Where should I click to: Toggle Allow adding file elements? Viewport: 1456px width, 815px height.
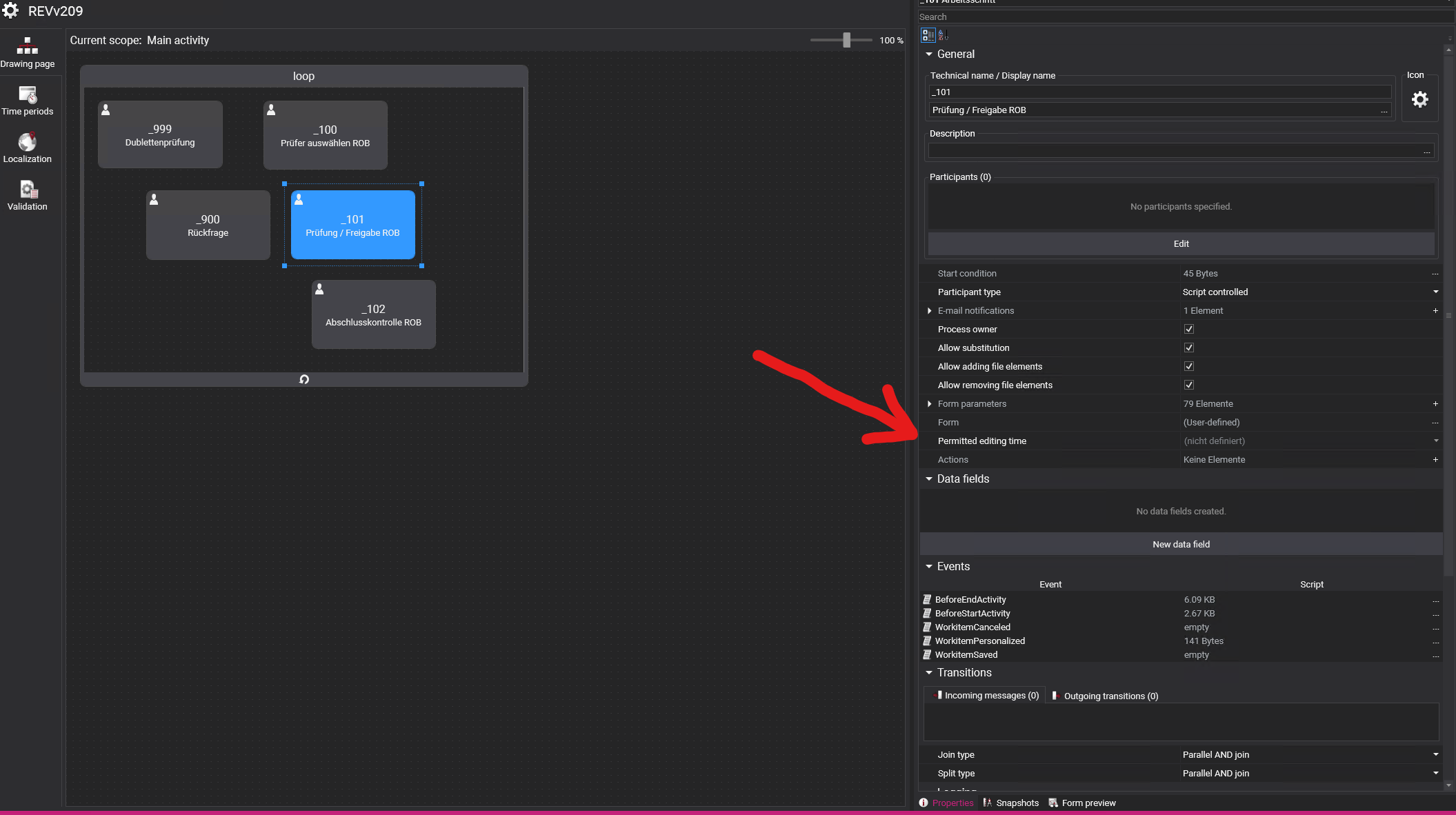1189,367
